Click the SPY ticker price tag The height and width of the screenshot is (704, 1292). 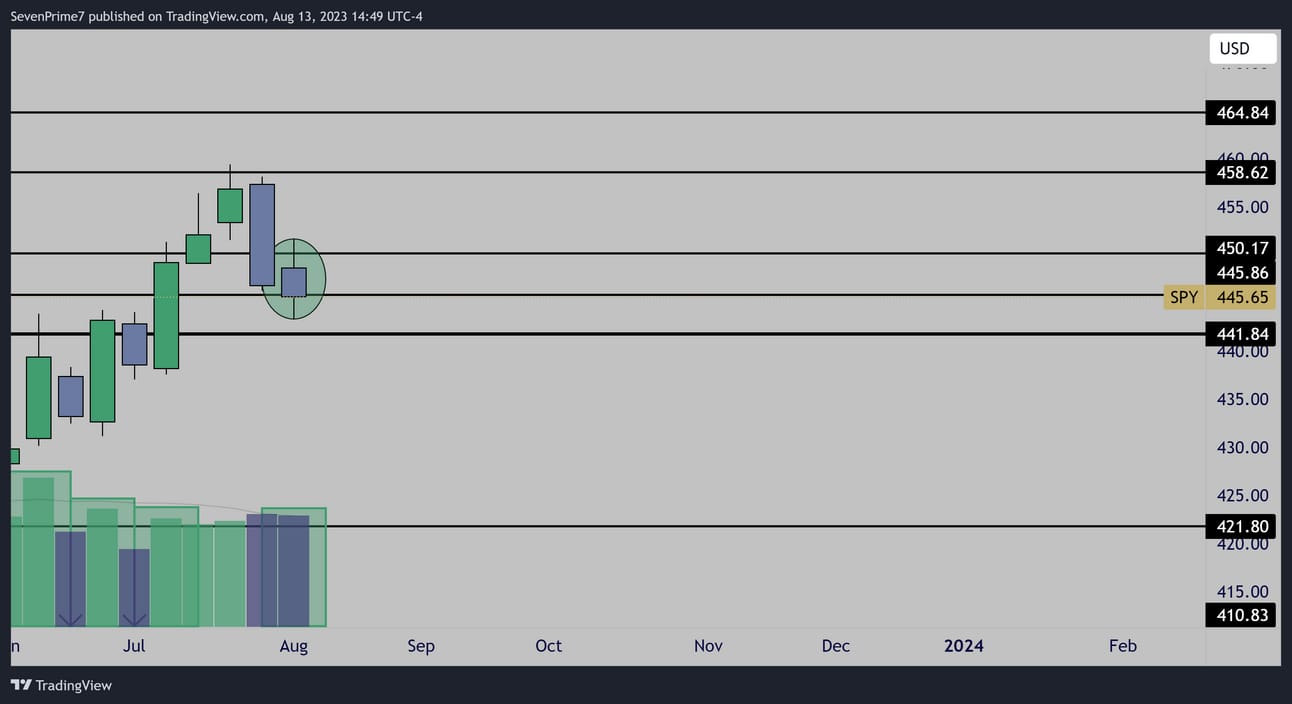coord(1184,297)
